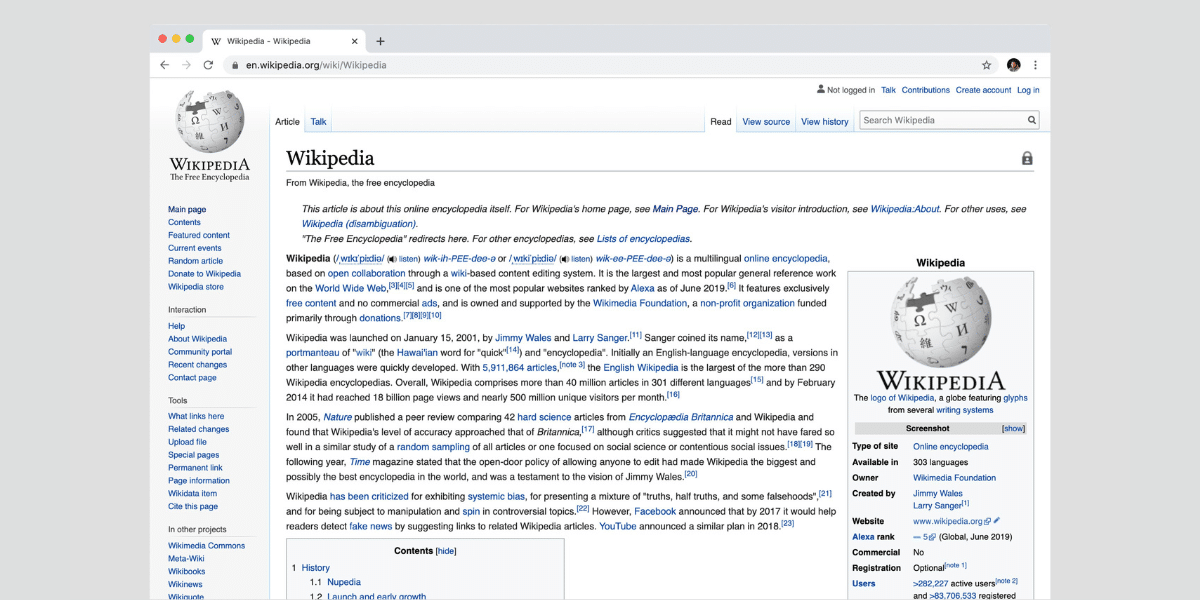Open the View history tab
This screenshot has height=600, width=1200.
(x=825, y=122)
